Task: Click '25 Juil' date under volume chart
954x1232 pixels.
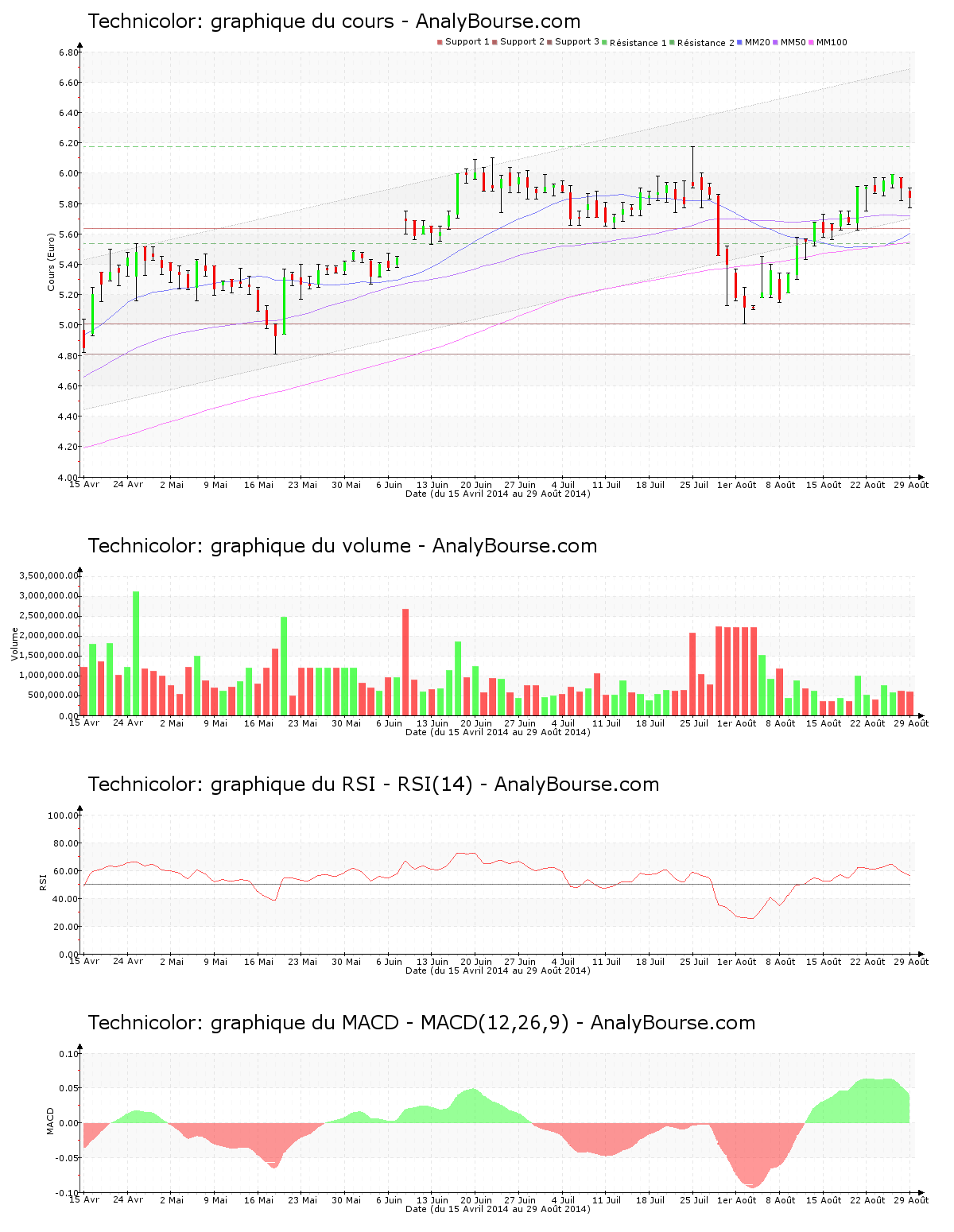Action: pos(694,723)
